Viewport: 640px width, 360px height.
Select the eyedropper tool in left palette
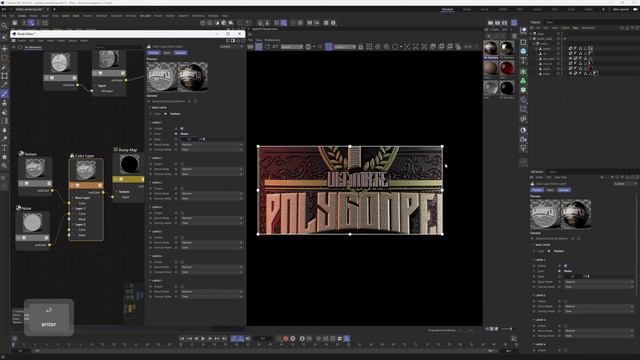click(4, 85)
